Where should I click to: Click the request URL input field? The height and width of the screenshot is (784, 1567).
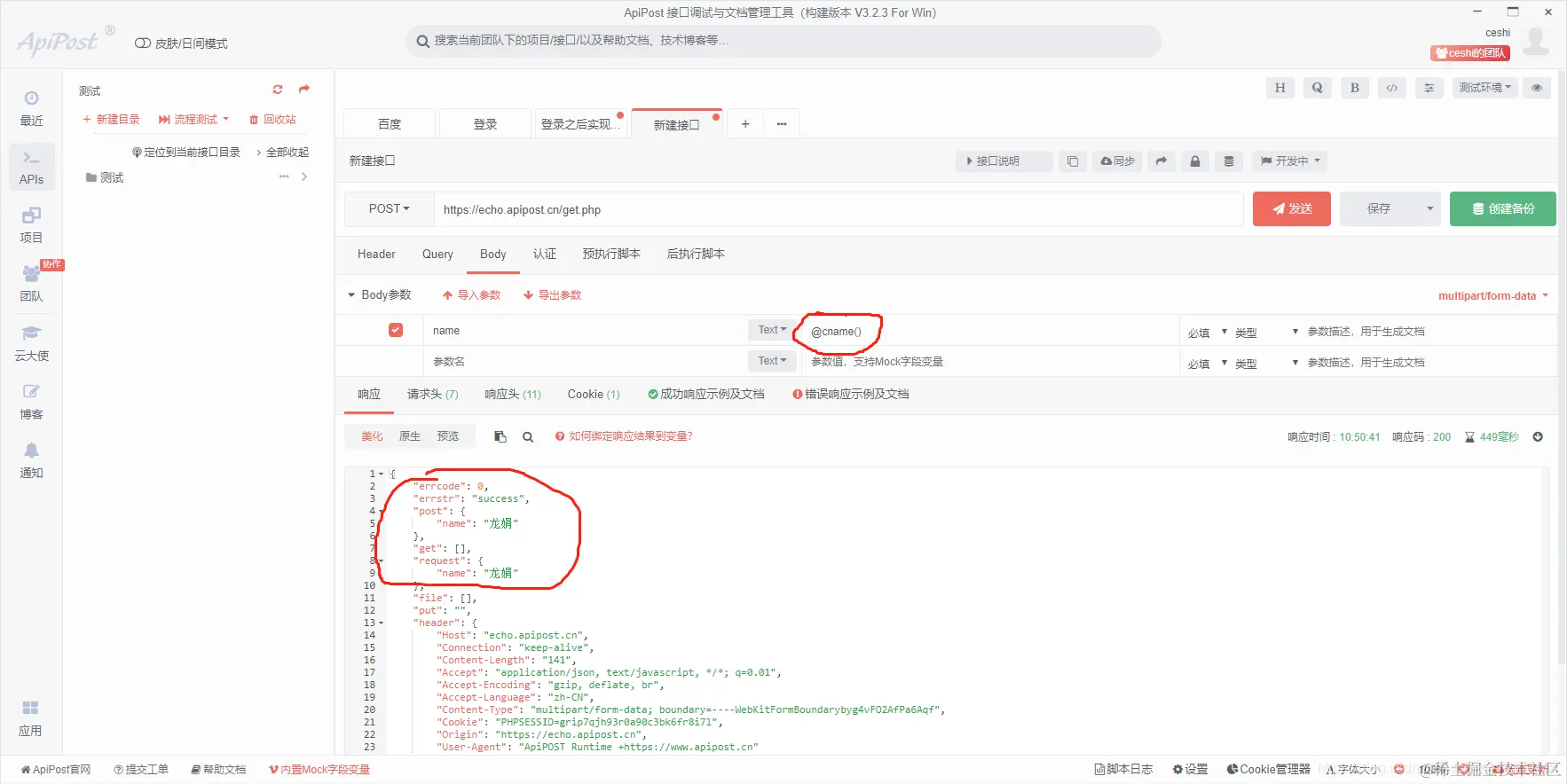coord(839,209)
